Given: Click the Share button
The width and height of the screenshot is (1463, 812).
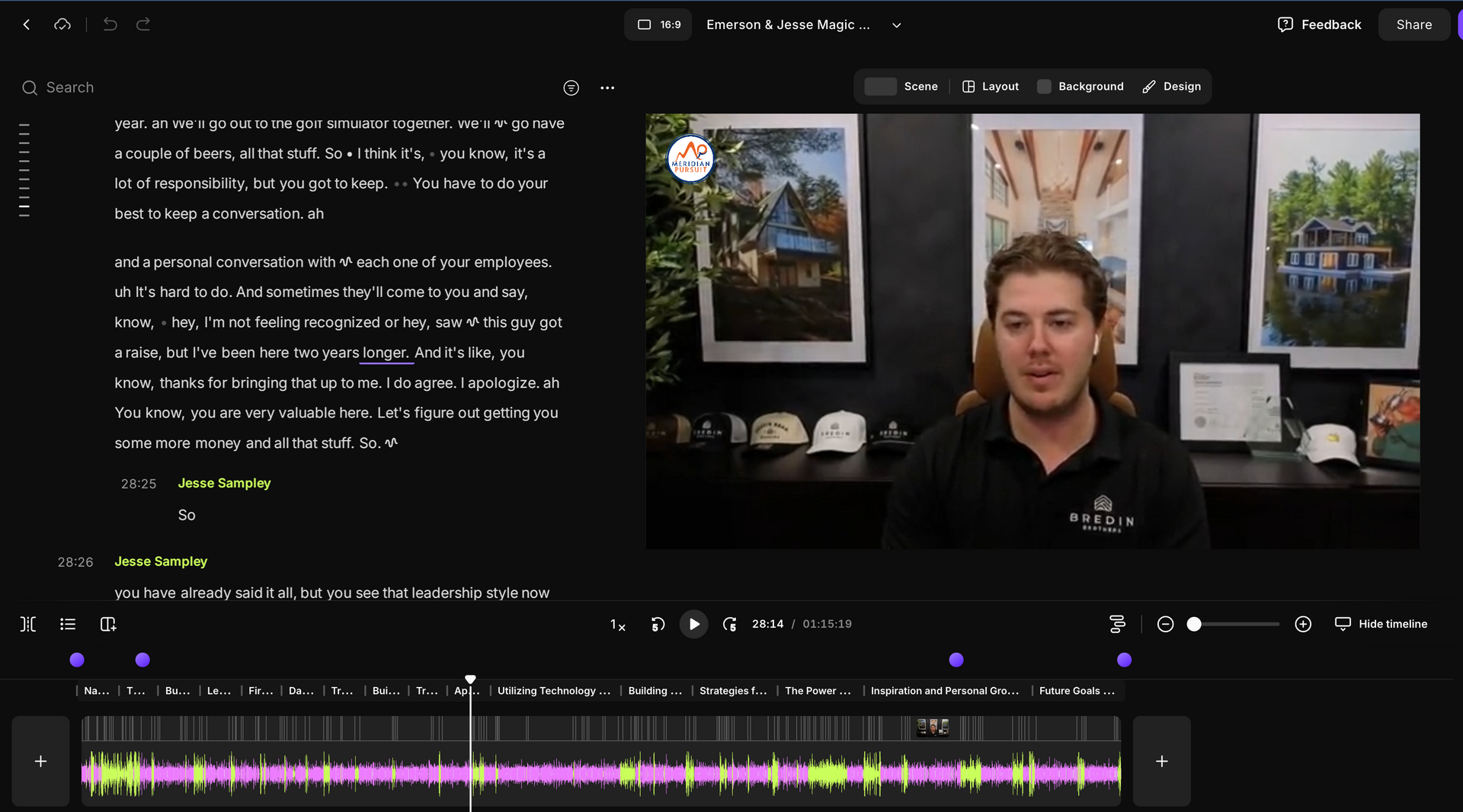Looking at the screenshot, I should point(1413,25).
